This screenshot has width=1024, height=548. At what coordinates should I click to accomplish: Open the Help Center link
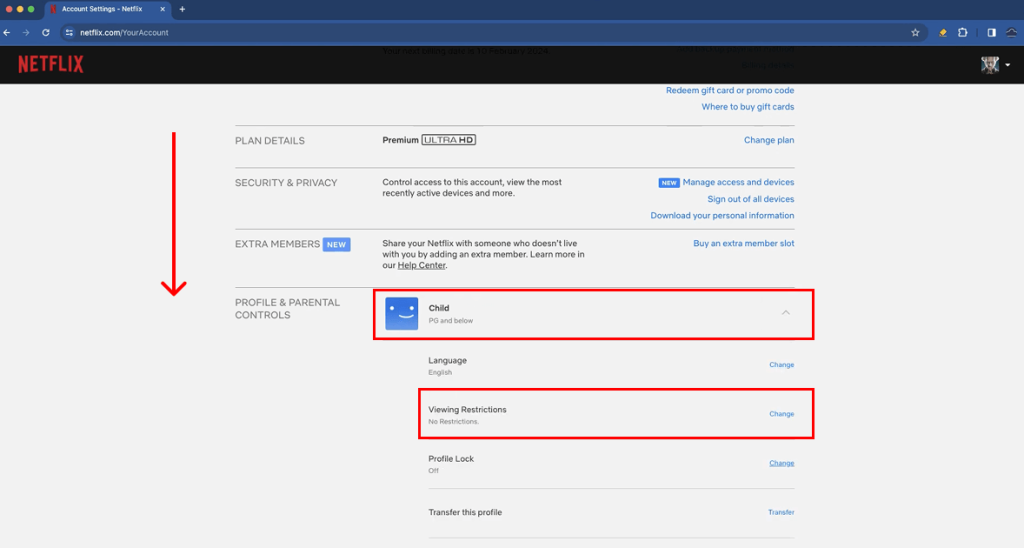tap(421, 265)
